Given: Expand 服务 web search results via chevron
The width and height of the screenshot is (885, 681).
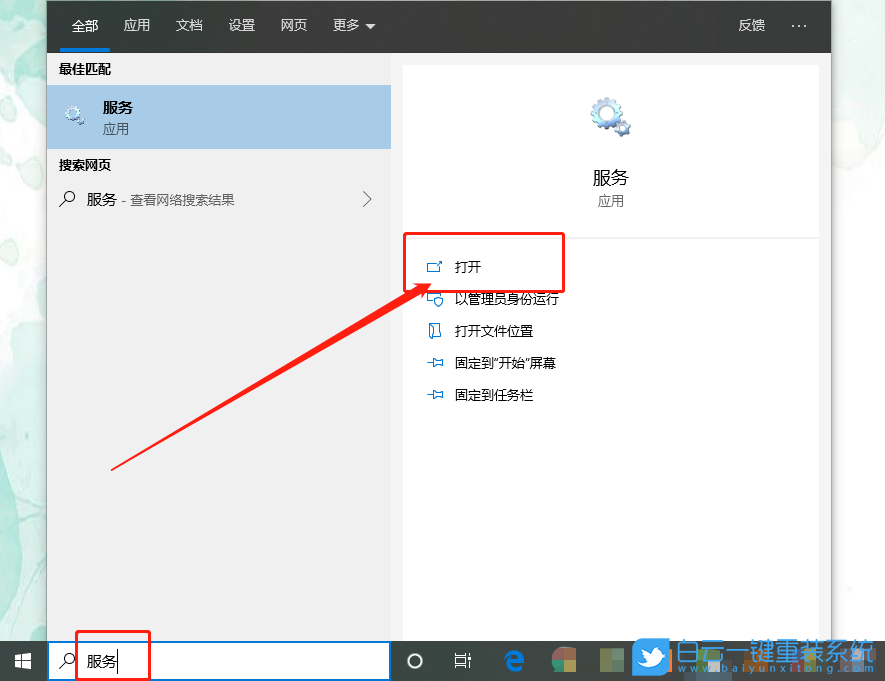Looking at the screenshot, I should [x=368, y=199].
